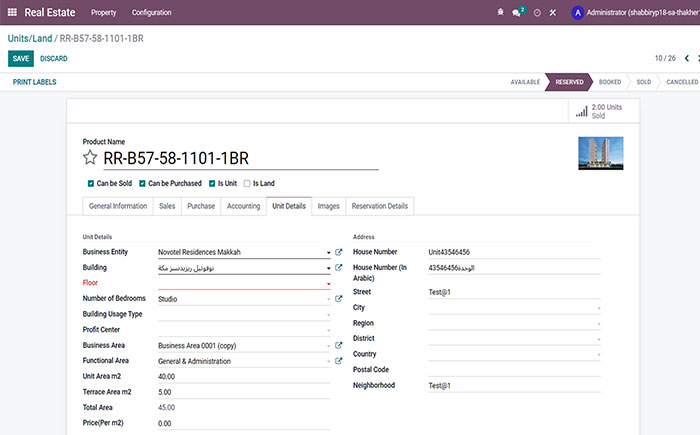This screenshot has height=435, width=700.
Task: Open the conversations chat icon
Action: pos(517,13)
